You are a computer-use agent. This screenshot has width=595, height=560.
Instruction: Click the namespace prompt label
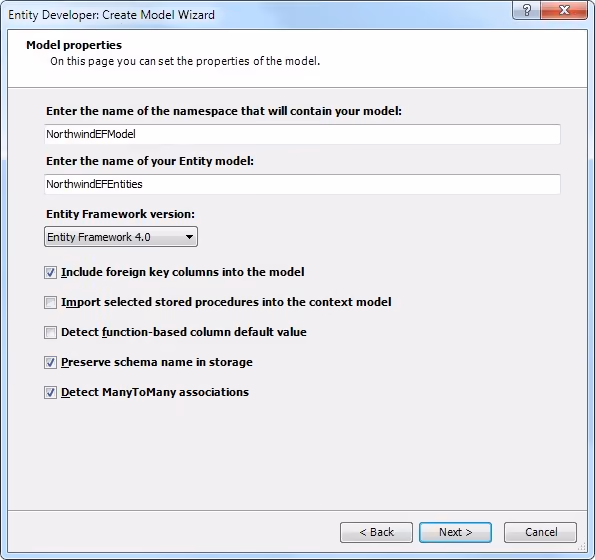click(x=224, y=111)
